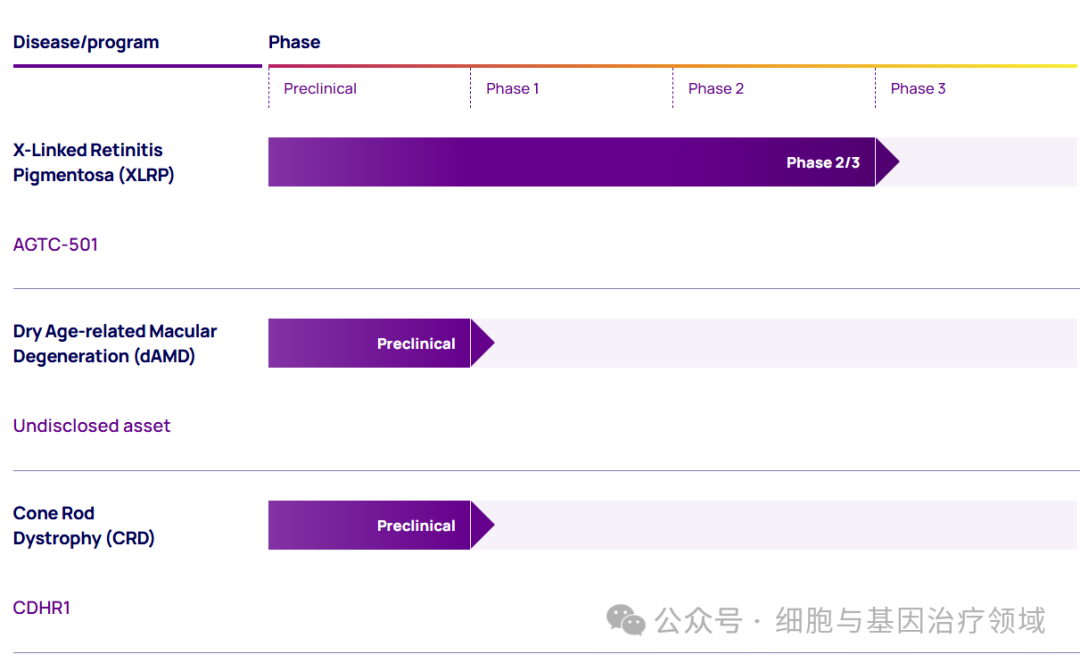Screen dimensions: 1080x663
Task: Click the X-Linked Retinitis Pigmentosa (XLRP) title
Action: coord(93,163)
